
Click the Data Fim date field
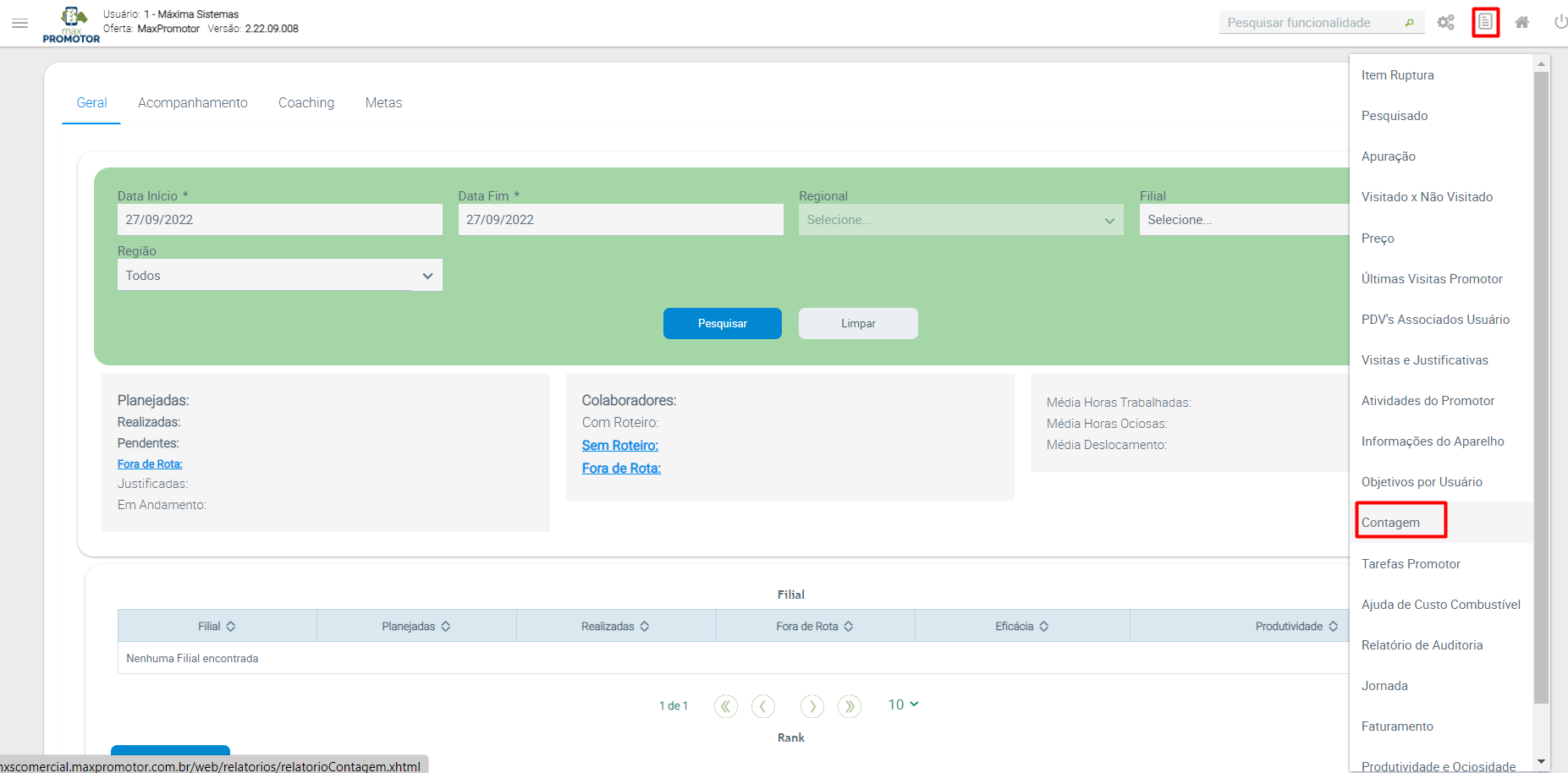[621, 220]
